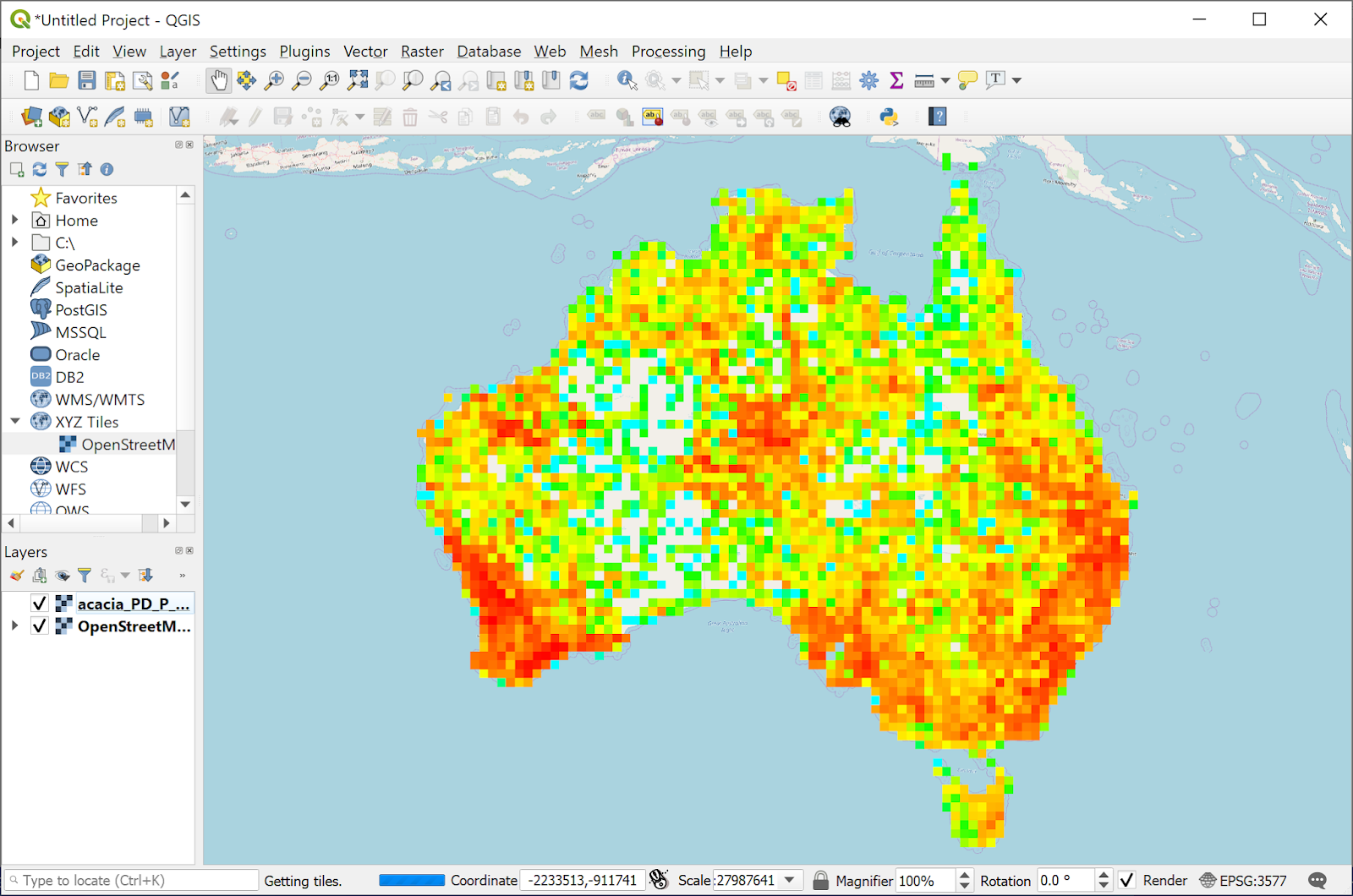Open the Raster menu
Image resolution: width=1353 pixels, height=896 pixels.
(422, 52)
